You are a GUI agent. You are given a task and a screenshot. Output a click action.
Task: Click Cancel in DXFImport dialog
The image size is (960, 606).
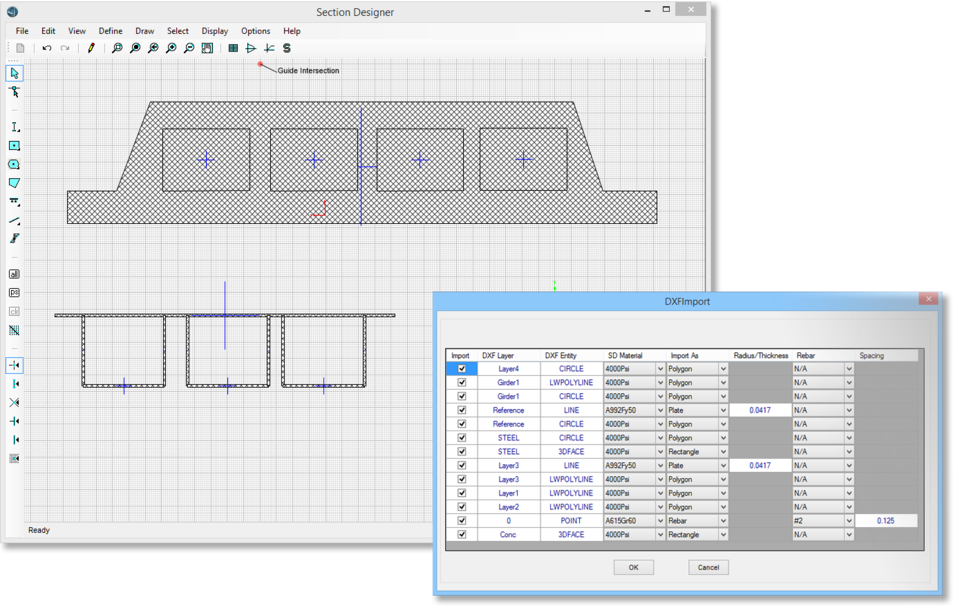click(708, 567)
